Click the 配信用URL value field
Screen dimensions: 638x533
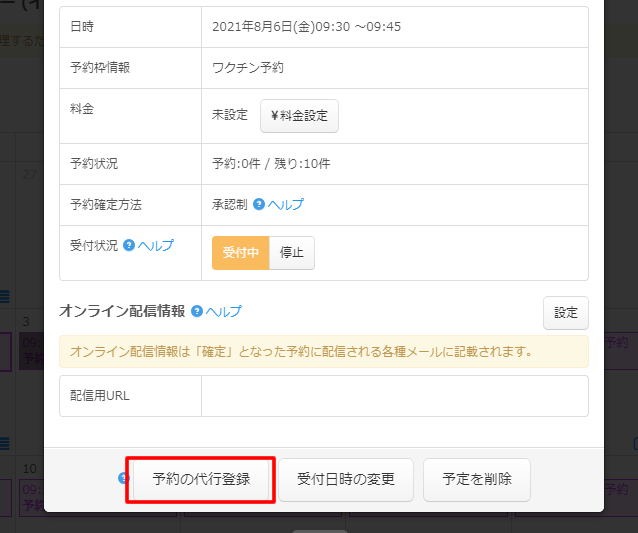[394, 396]
